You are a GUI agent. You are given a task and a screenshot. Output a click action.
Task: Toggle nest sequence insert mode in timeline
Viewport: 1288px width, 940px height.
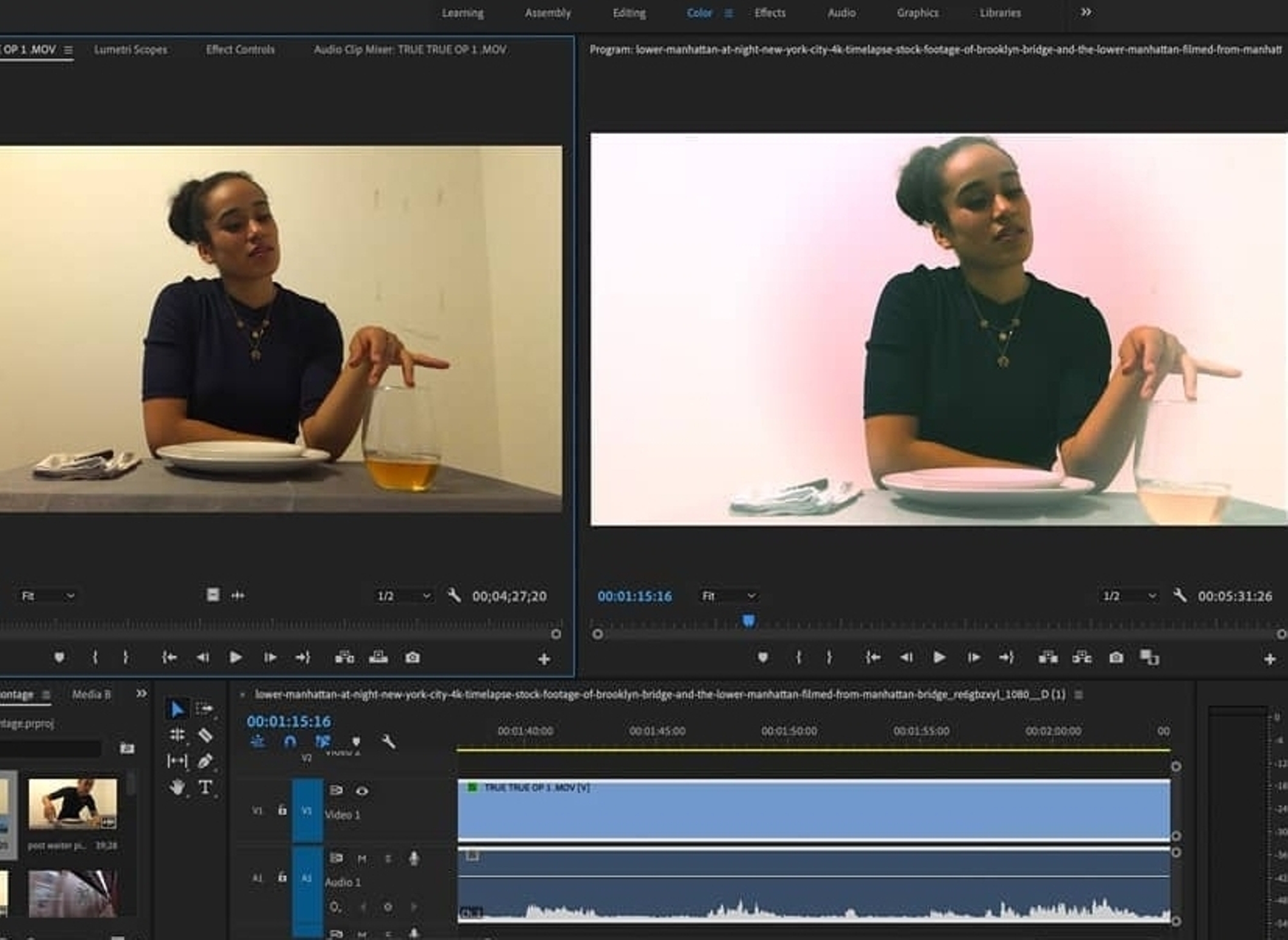coord(258,742)
